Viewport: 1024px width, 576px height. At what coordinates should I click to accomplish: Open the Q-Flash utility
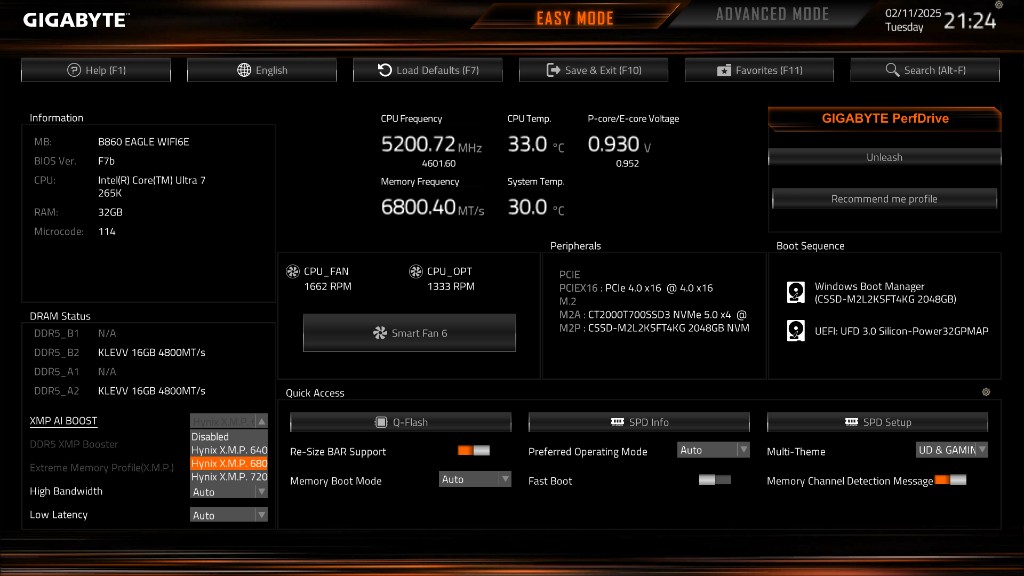click(401, 422)
